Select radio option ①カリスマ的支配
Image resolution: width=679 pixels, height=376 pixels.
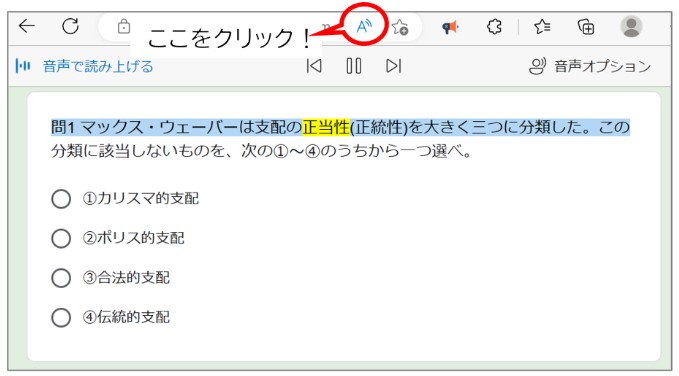61,199
